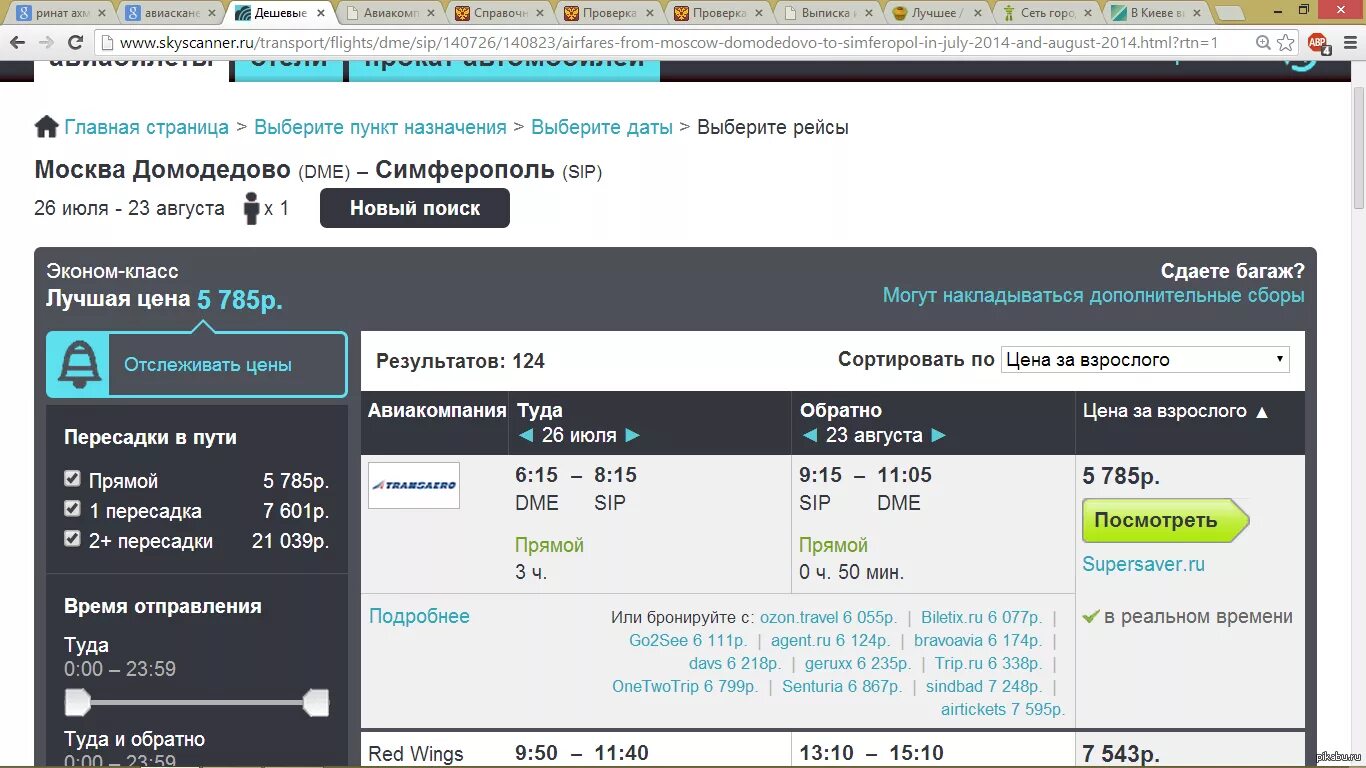
Task: Toggle the 1 пересадка checkbox
Action: [72, 509]
